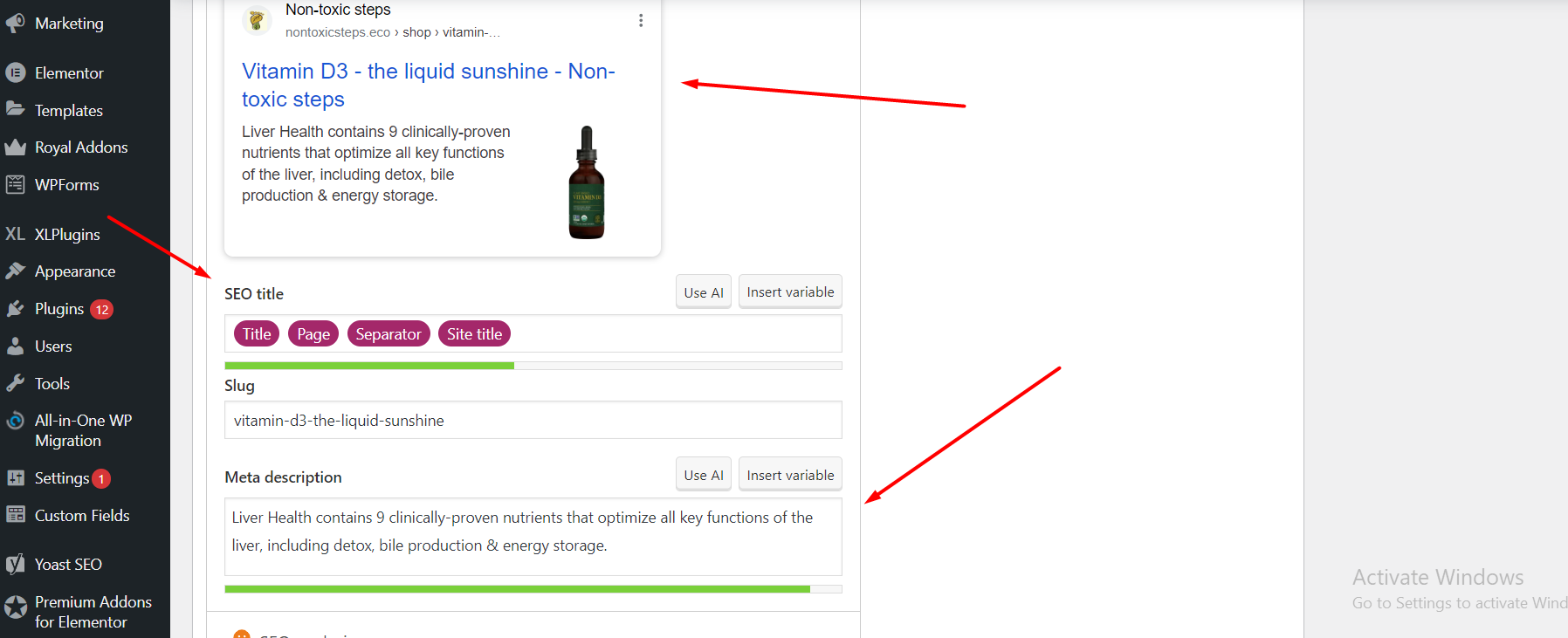Image resolution: width=1568 pixels, height=638 pixels.
Task: Click the Custom Fields icon
Action: pos(16,515)
